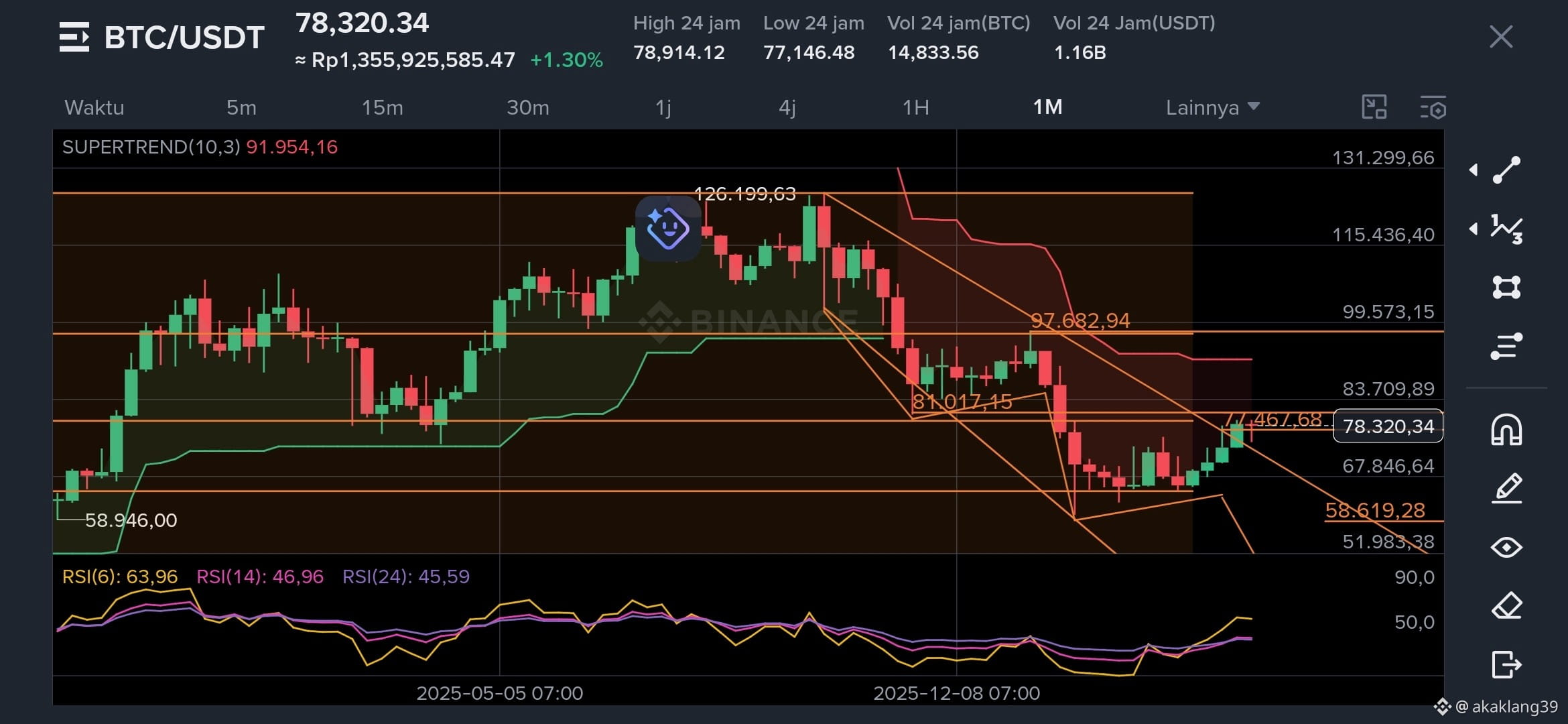Viewport: 1568px width, 724px height.
Task: Click the RSI 90,0 scale label
Action: click(x=1415, y=577)
